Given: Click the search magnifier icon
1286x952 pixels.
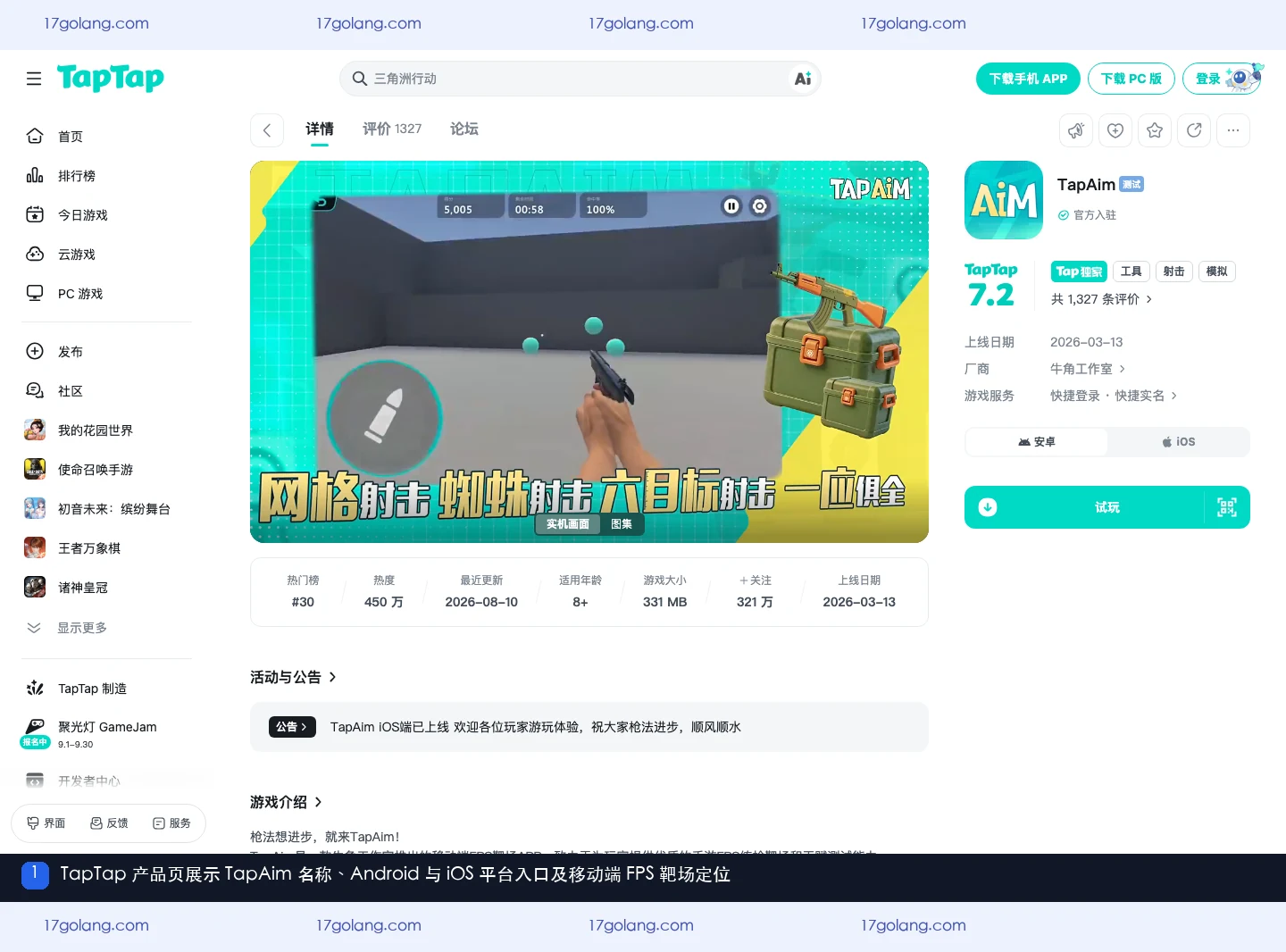Looking at the screenshot, I should click(x=360, y=79).
